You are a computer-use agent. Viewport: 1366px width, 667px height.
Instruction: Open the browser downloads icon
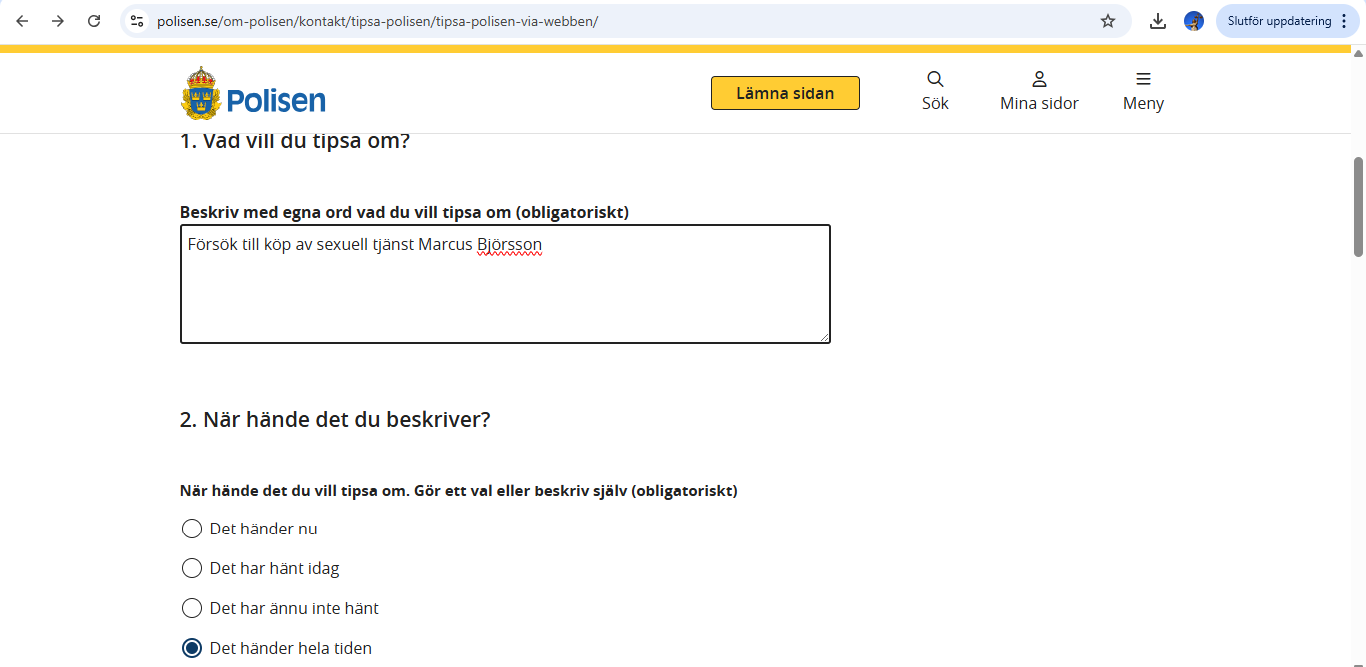(x=1158, y=21)
